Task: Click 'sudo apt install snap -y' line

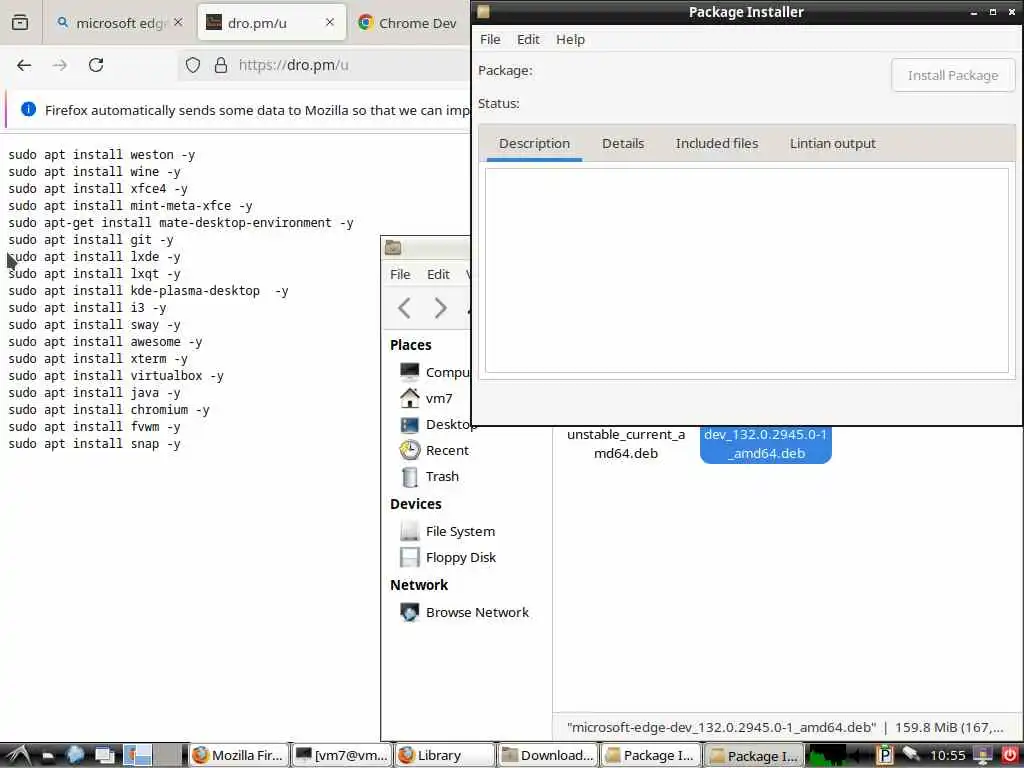Action: point(94,443)
